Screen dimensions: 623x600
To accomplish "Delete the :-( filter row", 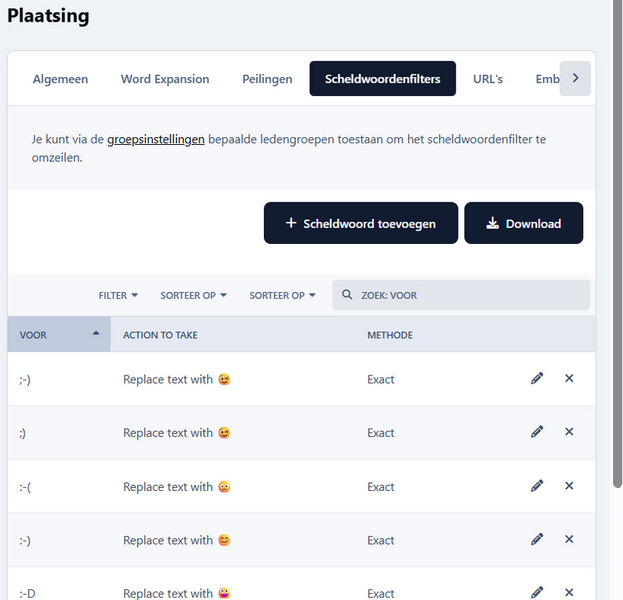I will point(569,486).
